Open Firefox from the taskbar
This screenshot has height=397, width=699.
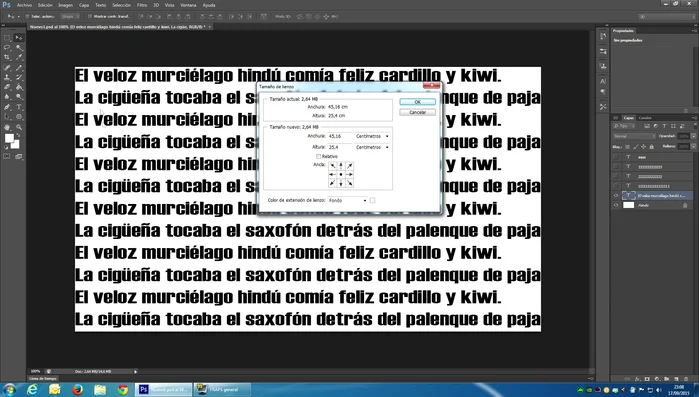(x=77, y=389)
